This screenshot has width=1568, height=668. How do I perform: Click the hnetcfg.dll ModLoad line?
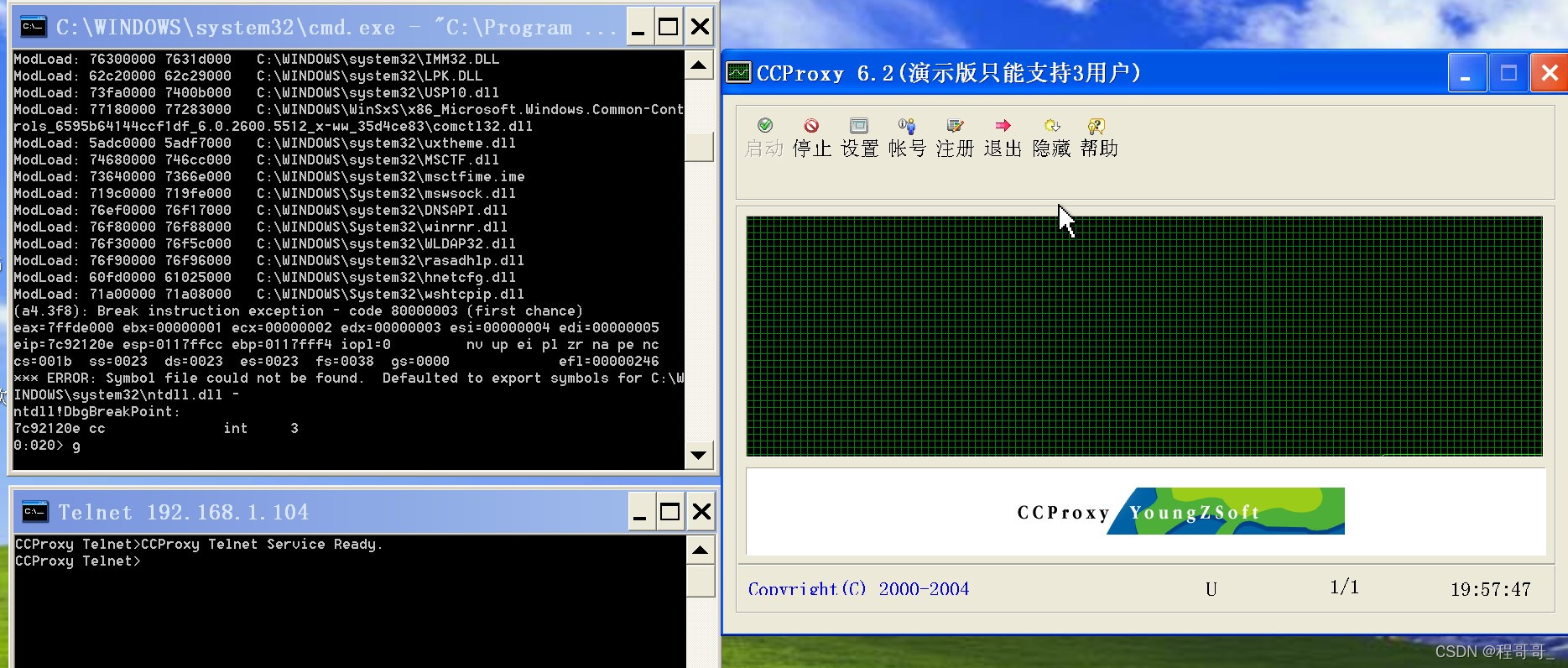[264, 278]
